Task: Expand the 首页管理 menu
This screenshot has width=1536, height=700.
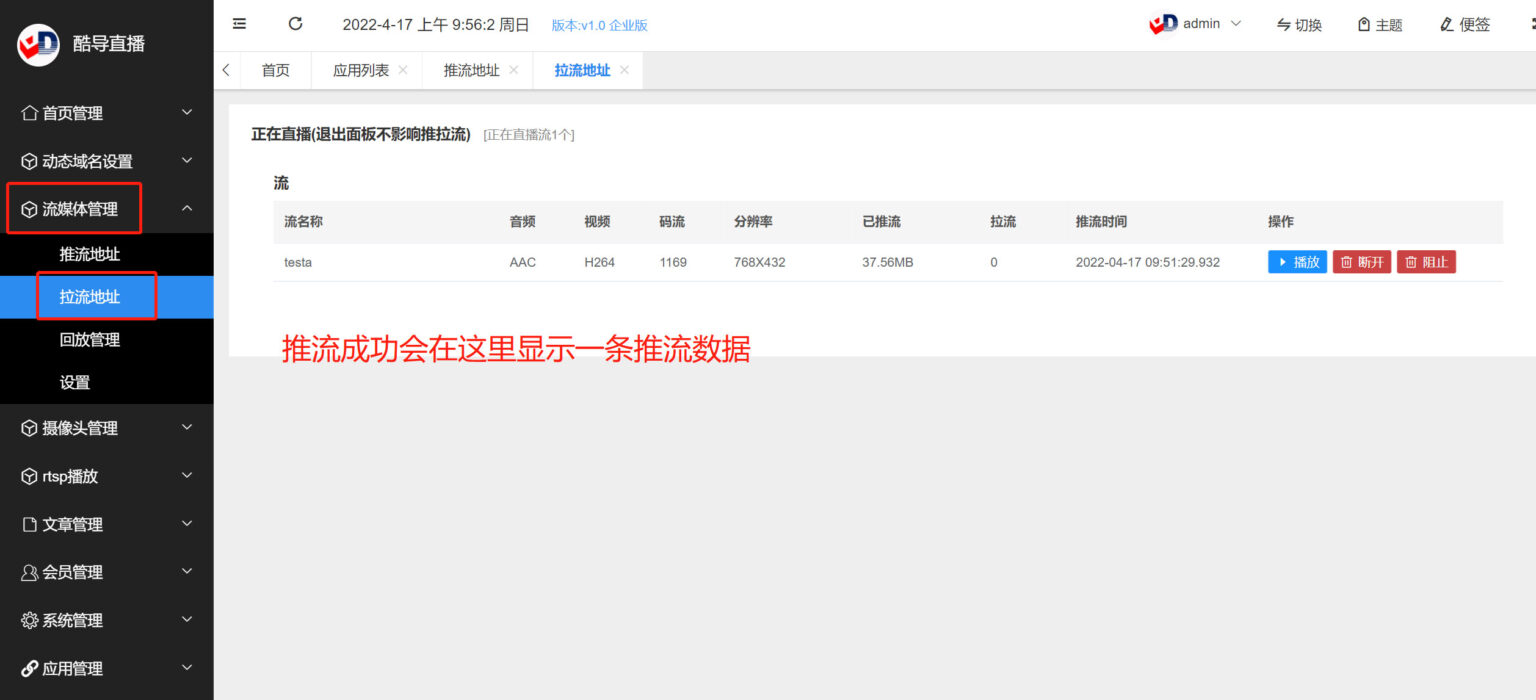Action: pyautogui.click(x=107, y=113)
